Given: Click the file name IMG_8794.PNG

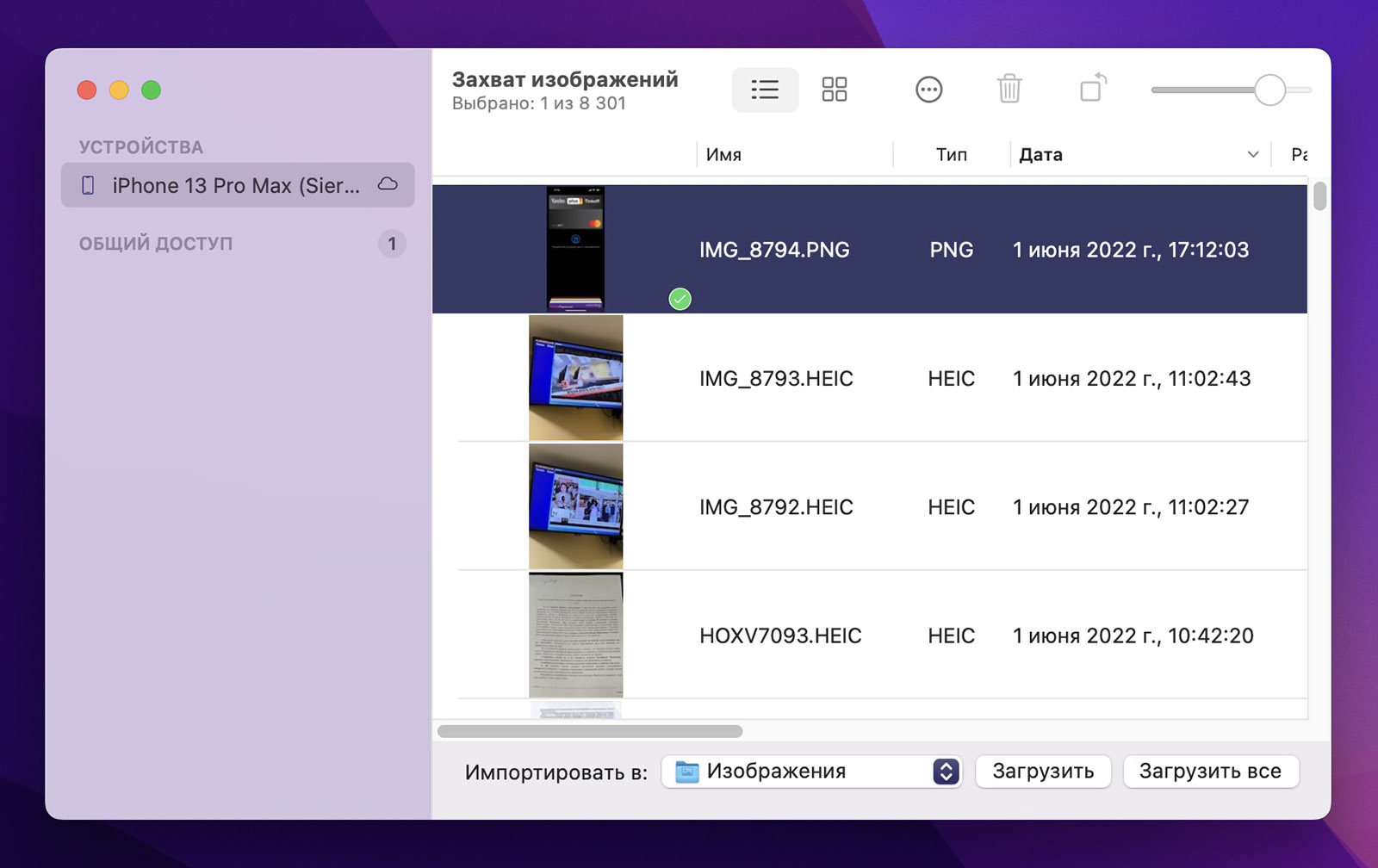Looking at the screenshot, I should [774, 250].
